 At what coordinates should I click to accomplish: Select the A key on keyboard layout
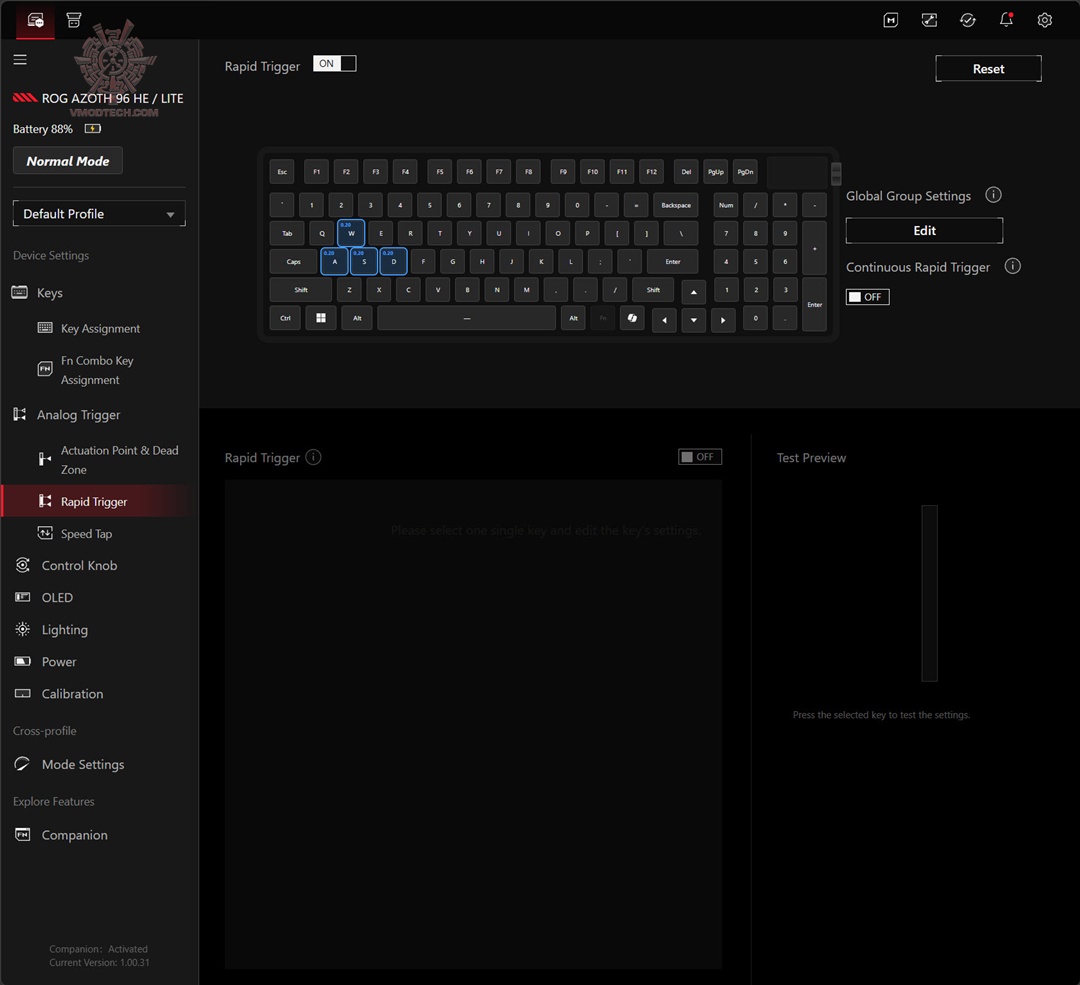(334, 261)
